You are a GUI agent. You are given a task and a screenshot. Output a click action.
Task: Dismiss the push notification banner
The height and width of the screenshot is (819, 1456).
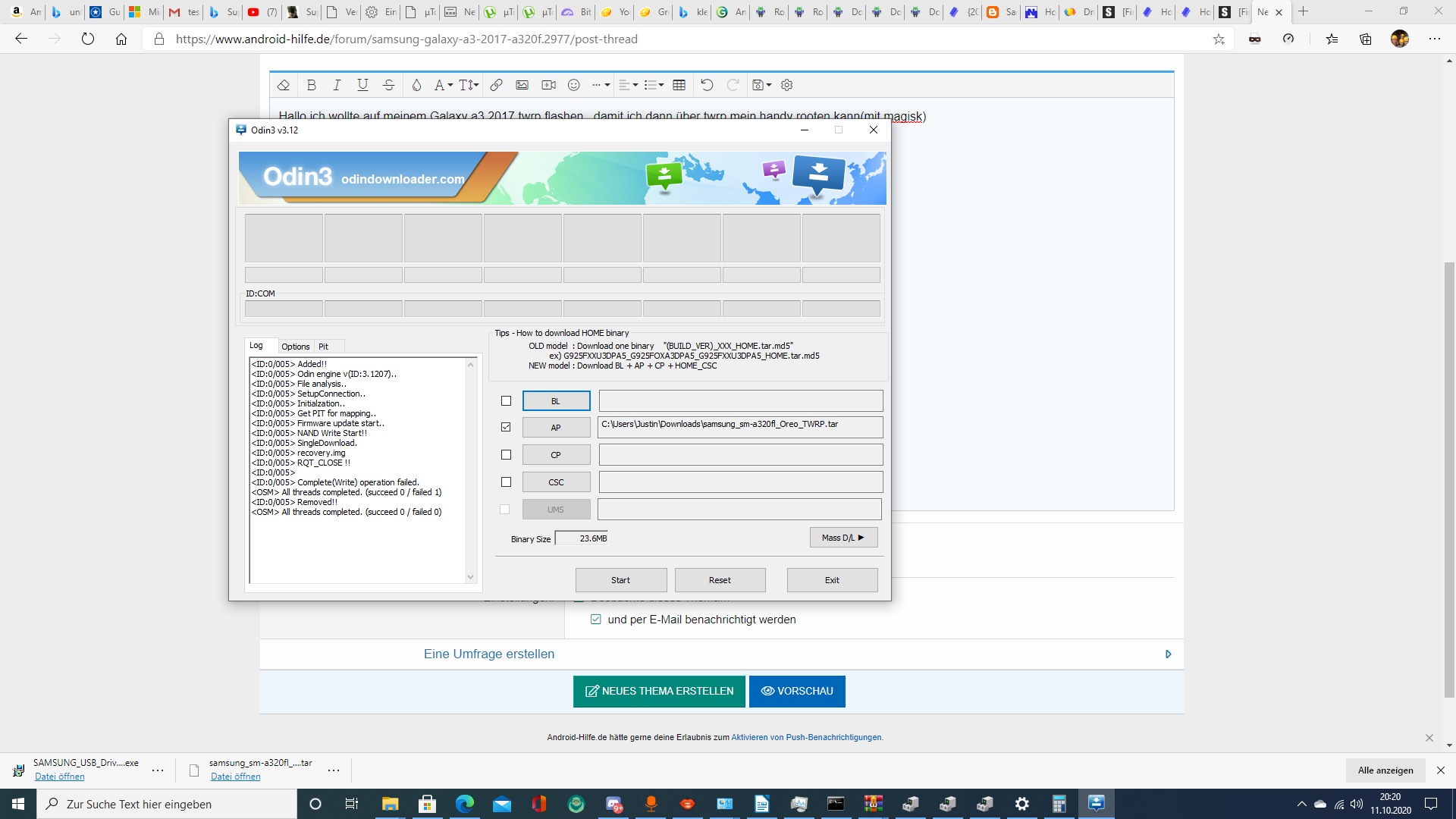pos(1429,738)
